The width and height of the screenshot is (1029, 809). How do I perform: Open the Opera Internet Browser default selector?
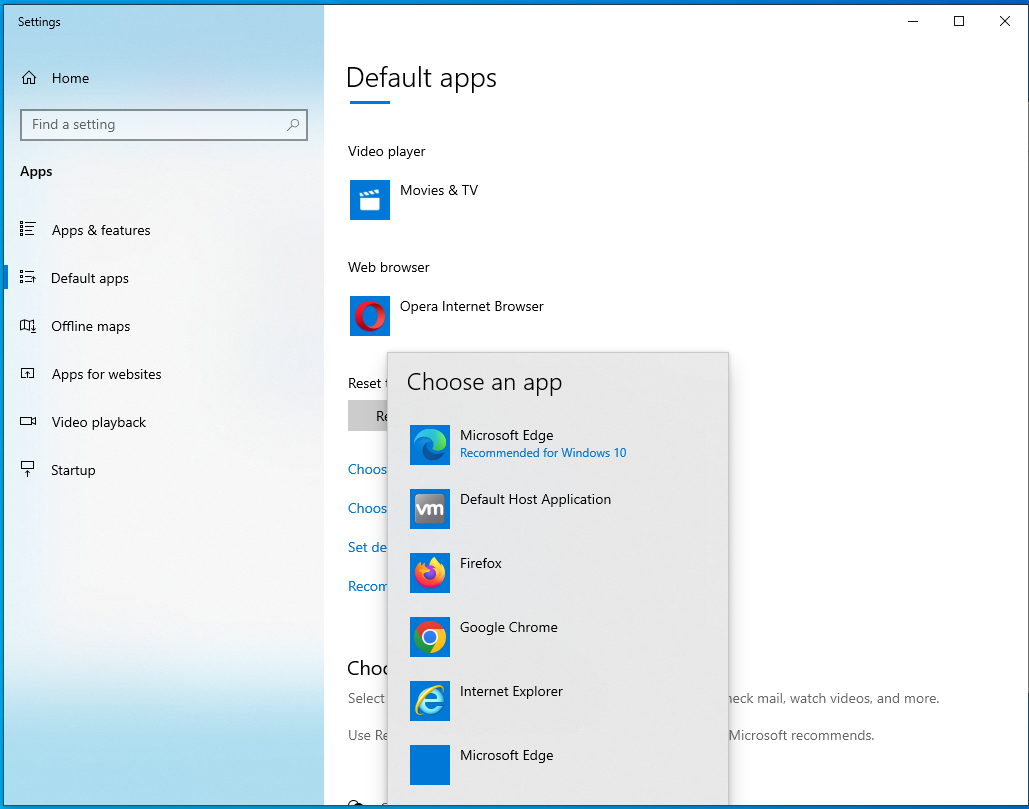coord(472,307)
